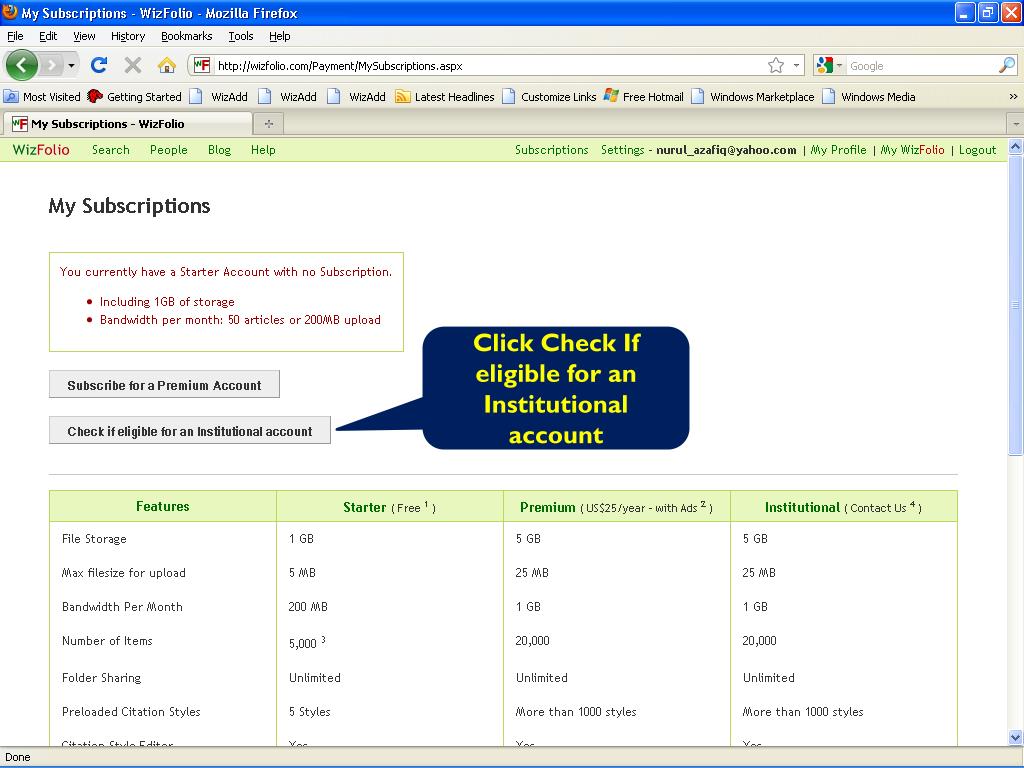Image resolution: width=1024 pixels, height=768 pixels.
Task: Expand the address bar history dropdown
Action: coord(796,65)
